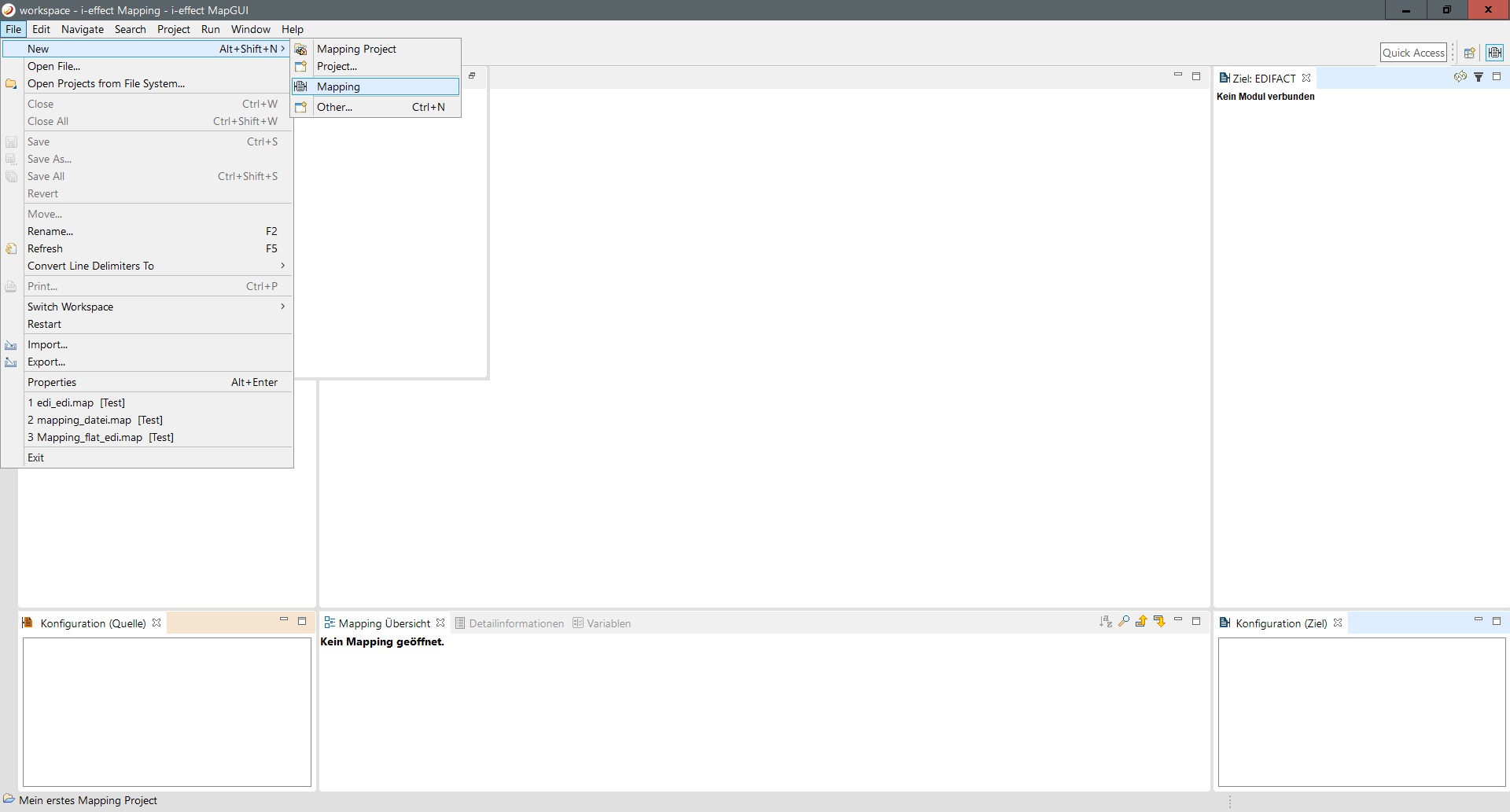
Task: Click the Quick Access search field
Action: pos(1413,53)
